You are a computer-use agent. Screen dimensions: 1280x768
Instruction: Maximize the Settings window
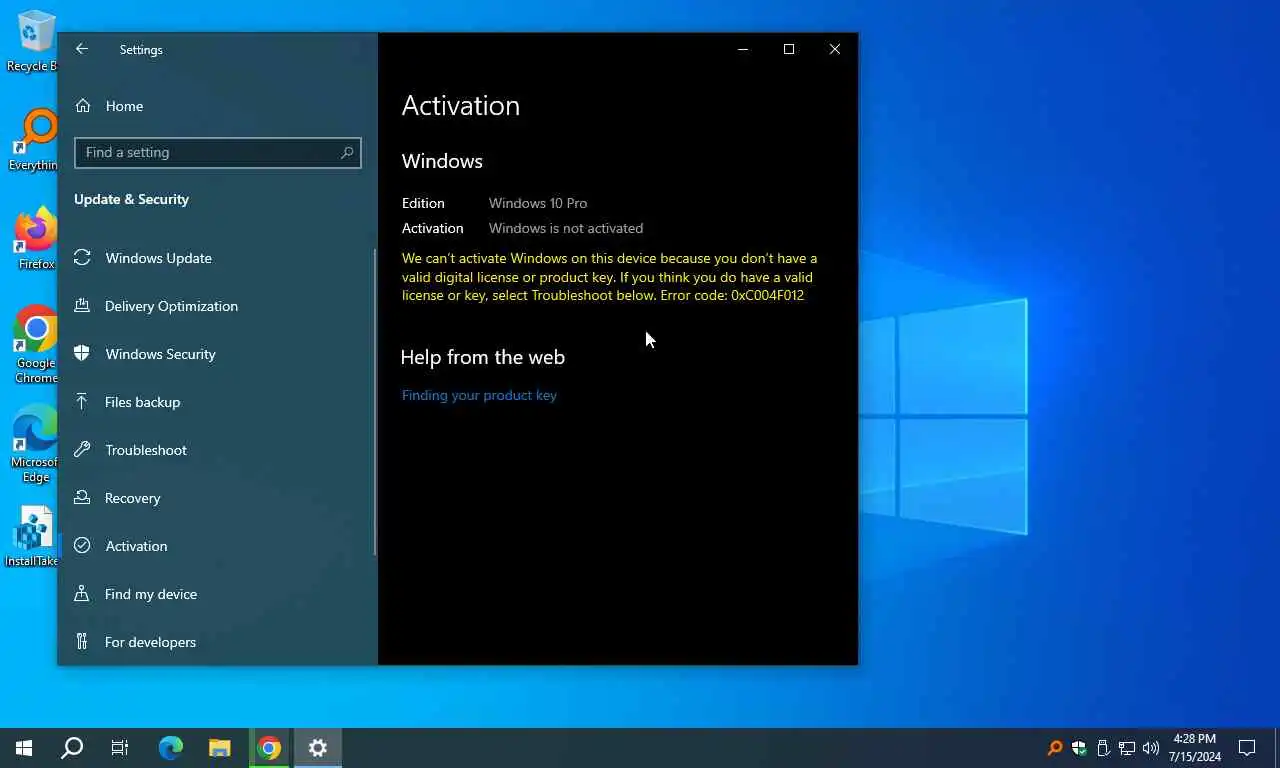(x=789, y=49)
